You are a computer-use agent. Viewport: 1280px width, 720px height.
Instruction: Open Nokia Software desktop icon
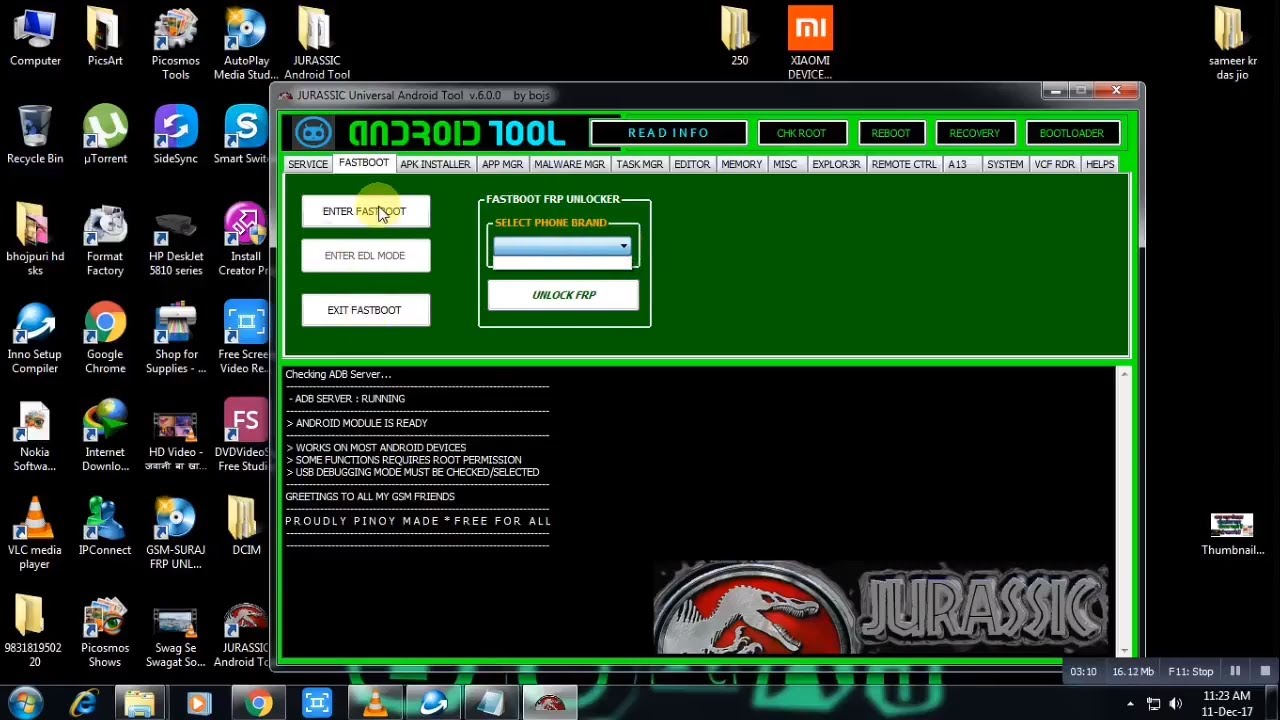coord(35,436)
